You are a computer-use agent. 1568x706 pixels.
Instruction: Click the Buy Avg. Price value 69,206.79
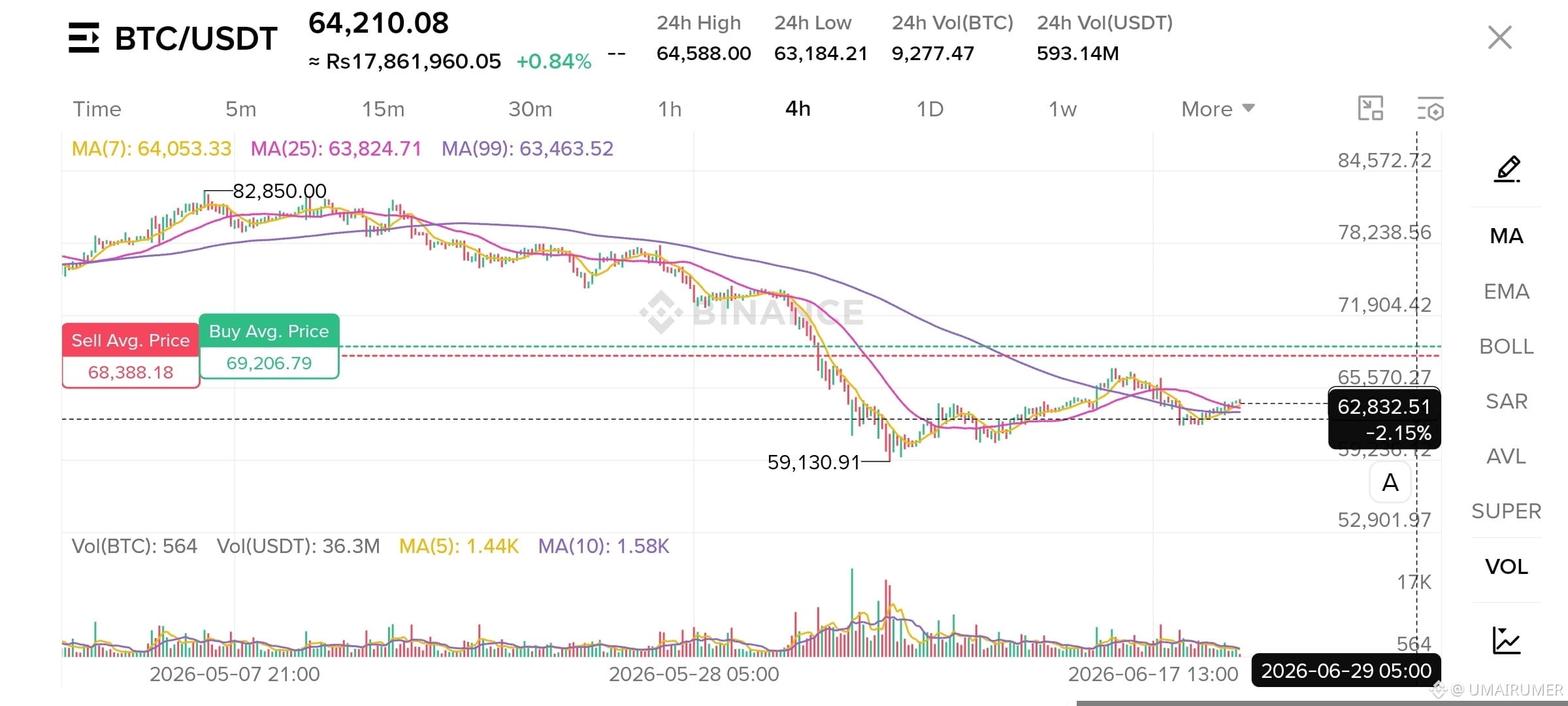269,363
